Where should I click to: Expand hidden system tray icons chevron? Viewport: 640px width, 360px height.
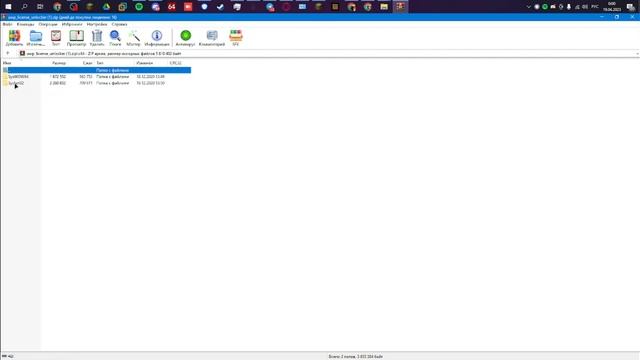(x=529, y=7)
